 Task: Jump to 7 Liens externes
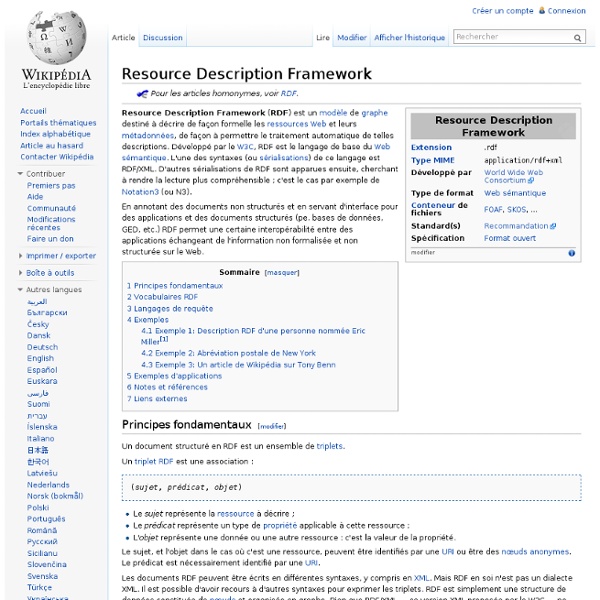click(157, 399)
